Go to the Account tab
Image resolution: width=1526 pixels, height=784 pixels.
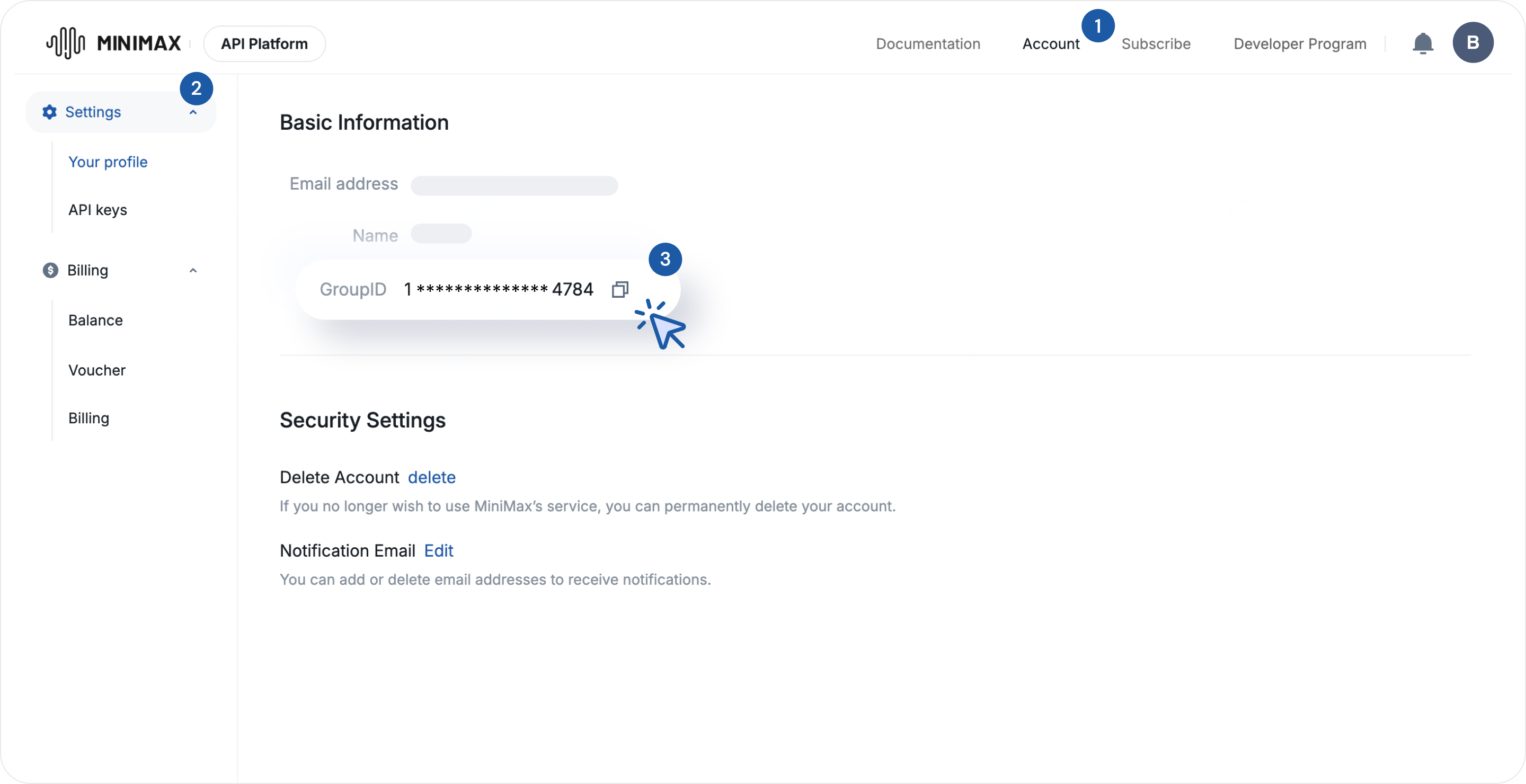tap(1050, 44)
